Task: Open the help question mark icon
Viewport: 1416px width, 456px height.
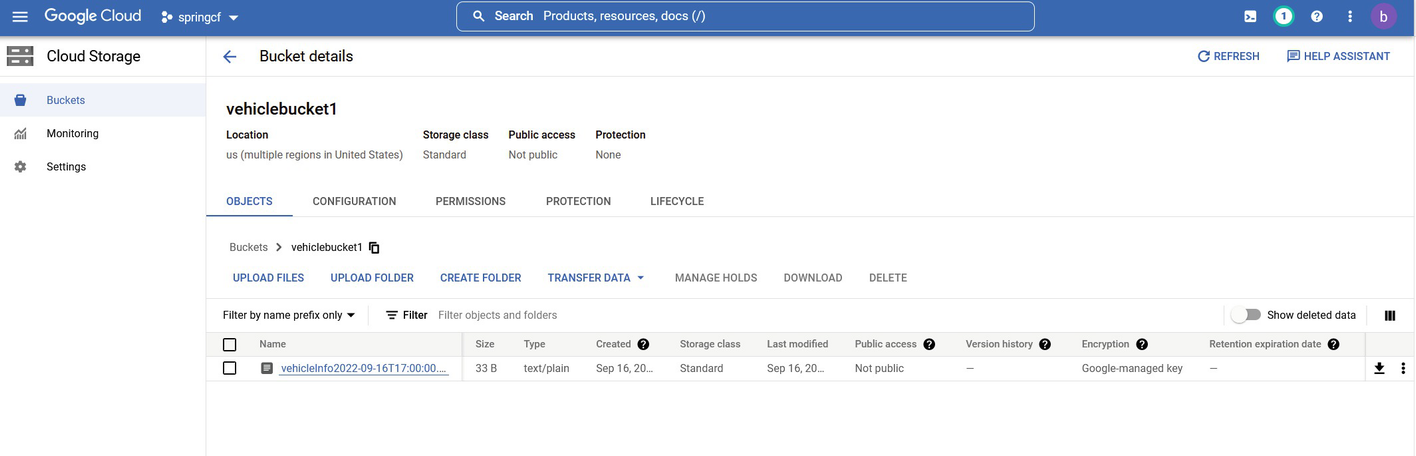Action: click(1316, 17)
